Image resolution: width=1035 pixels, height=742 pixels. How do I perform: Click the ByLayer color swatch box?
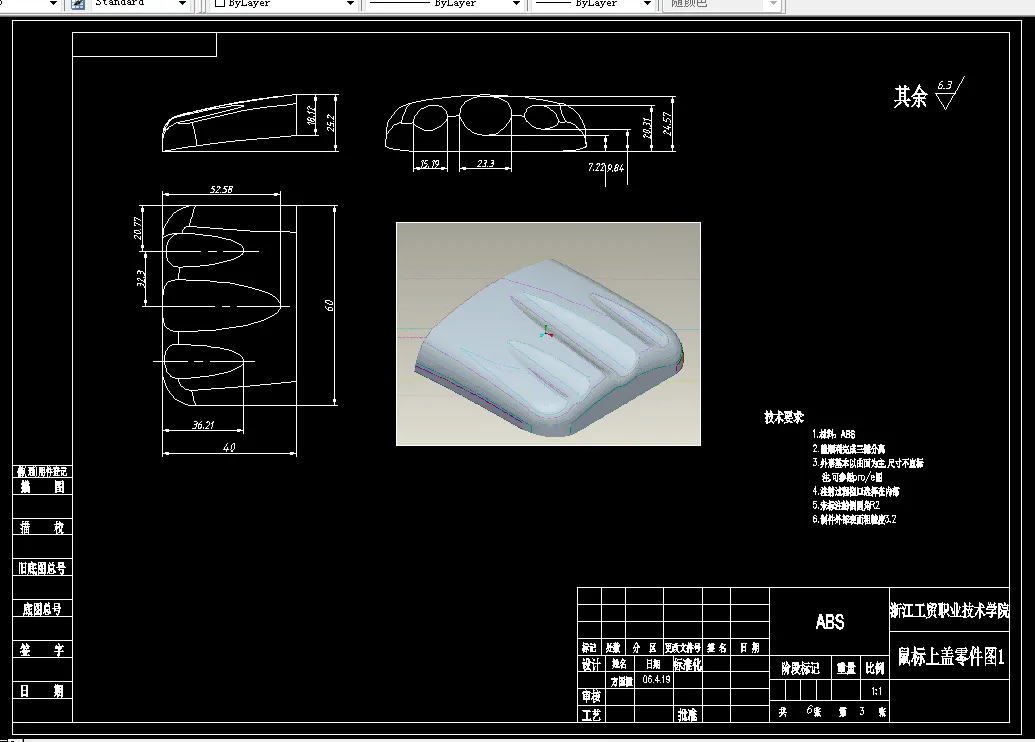click(220, 3)
